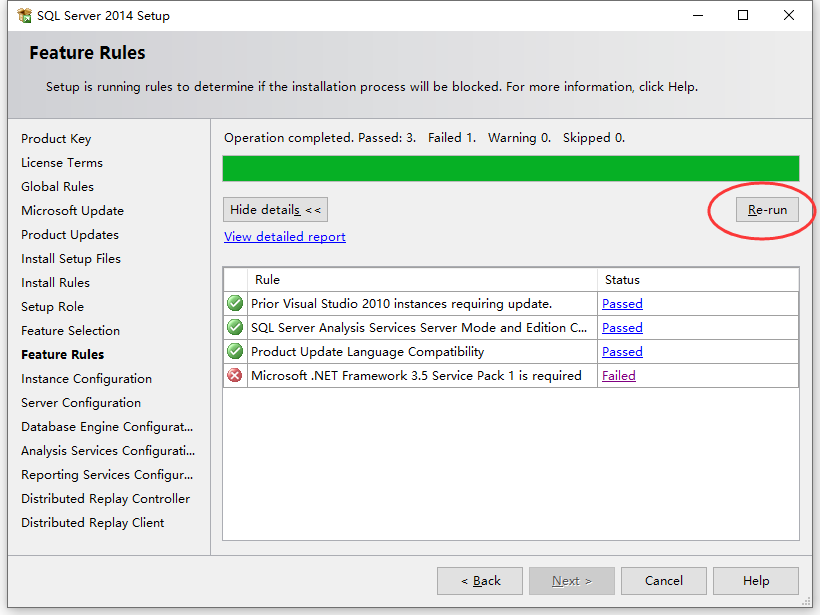The width and height of the screenshot is (820, 615).
Task: Click the green check icon for Product Update Language rule
Action: pos(235,351)
